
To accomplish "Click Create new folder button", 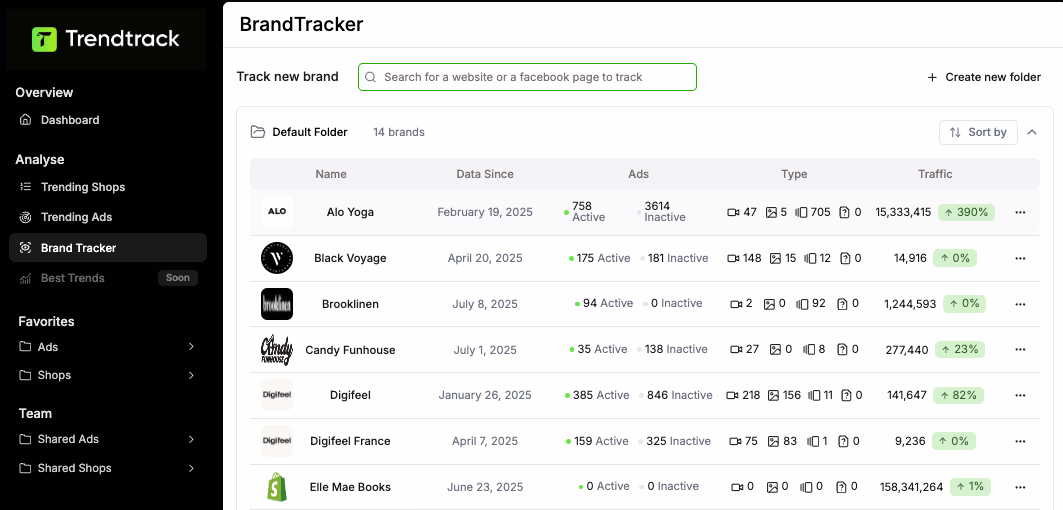I will click(x=984, y=77).
